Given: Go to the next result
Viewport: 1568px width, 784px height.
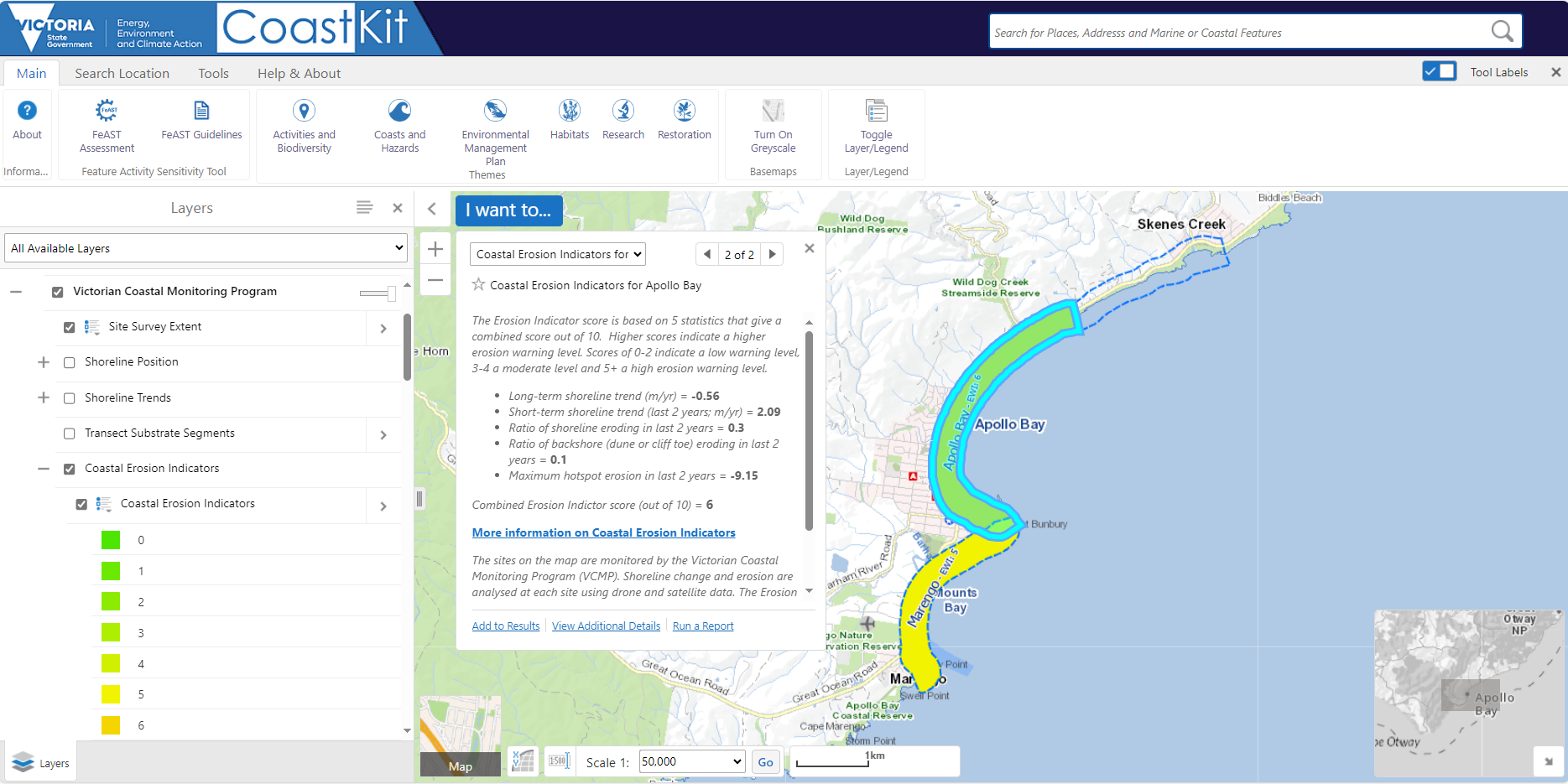Looking at the screenshot, I should pos(772,254).
